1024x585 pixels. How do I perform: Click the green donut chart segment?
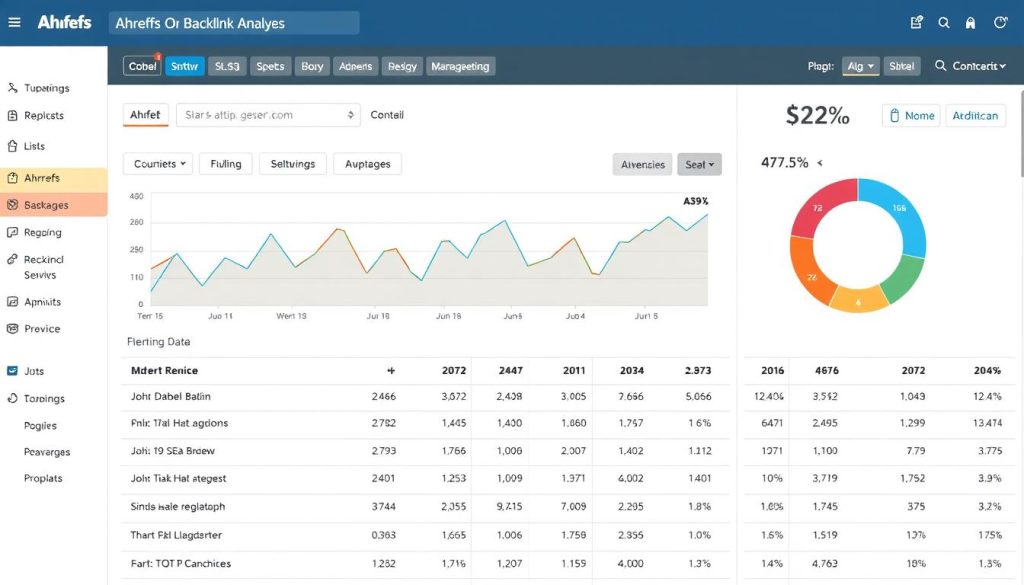coord(904,277)
